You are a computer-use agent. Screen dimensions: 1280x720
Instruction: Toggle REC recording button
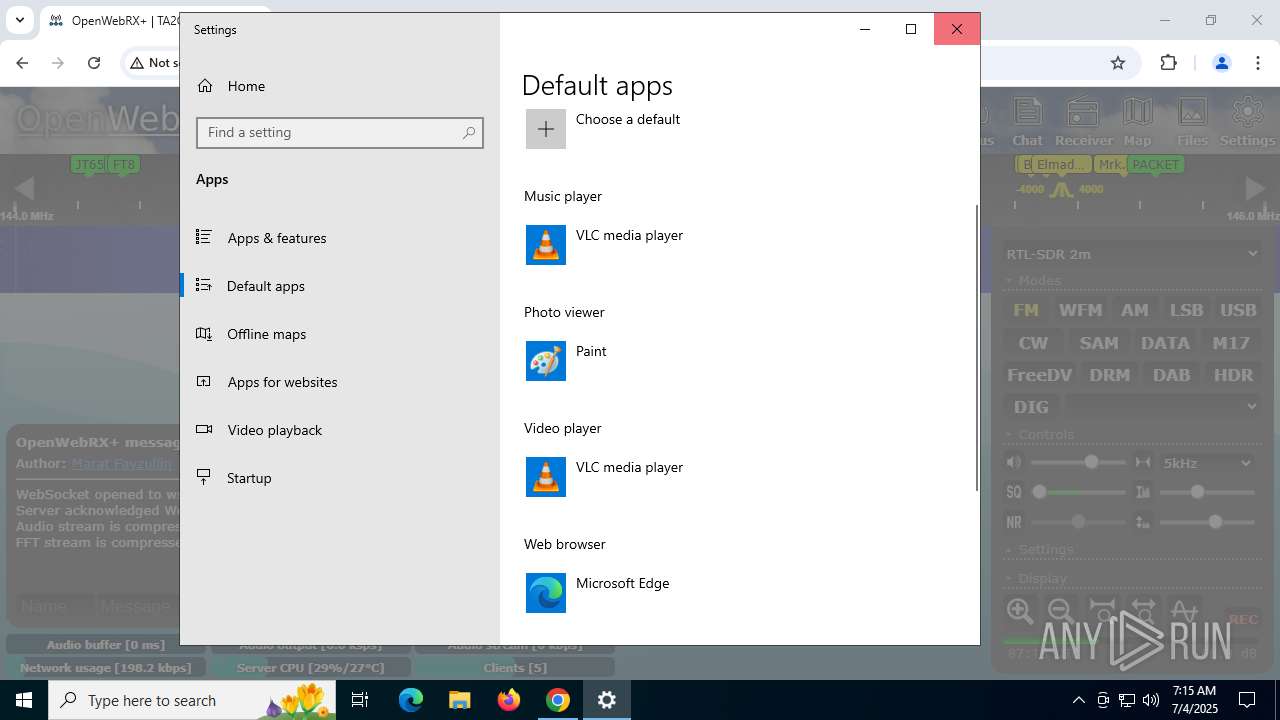coord(1243,620)
